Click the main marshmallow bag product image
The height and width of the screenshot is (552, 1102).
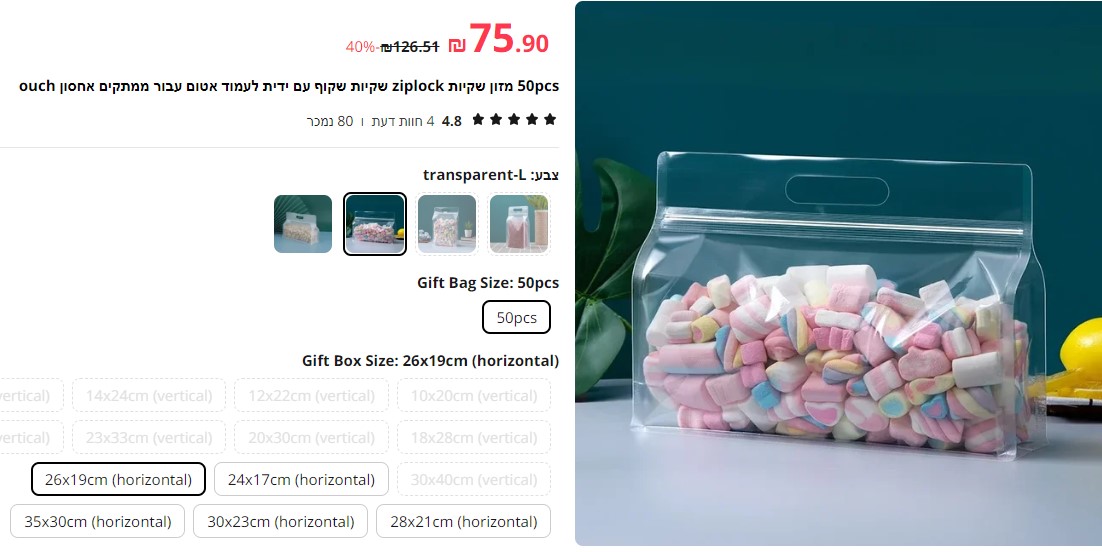pyautogui.click(x=838, y=274)
